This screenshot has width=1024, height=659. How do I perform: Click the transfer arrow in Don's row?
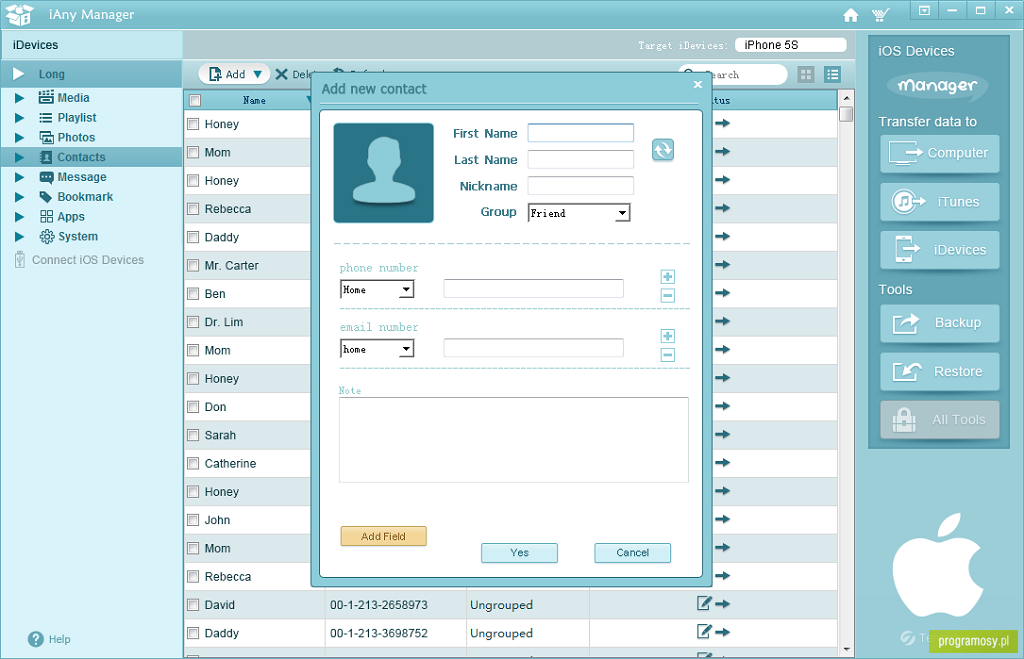722,406
